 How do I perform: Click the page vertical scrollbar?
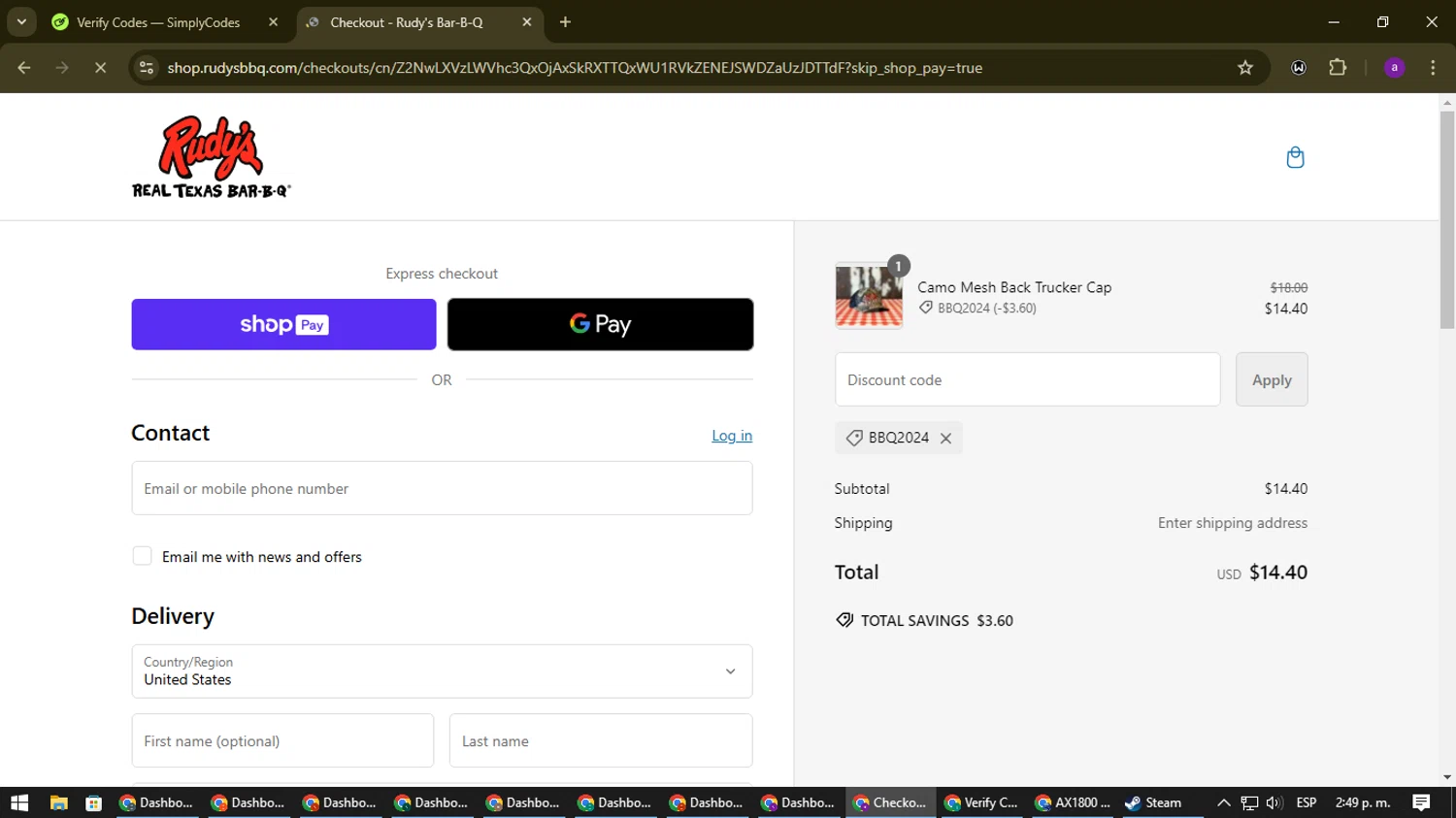click(1447, 221)
